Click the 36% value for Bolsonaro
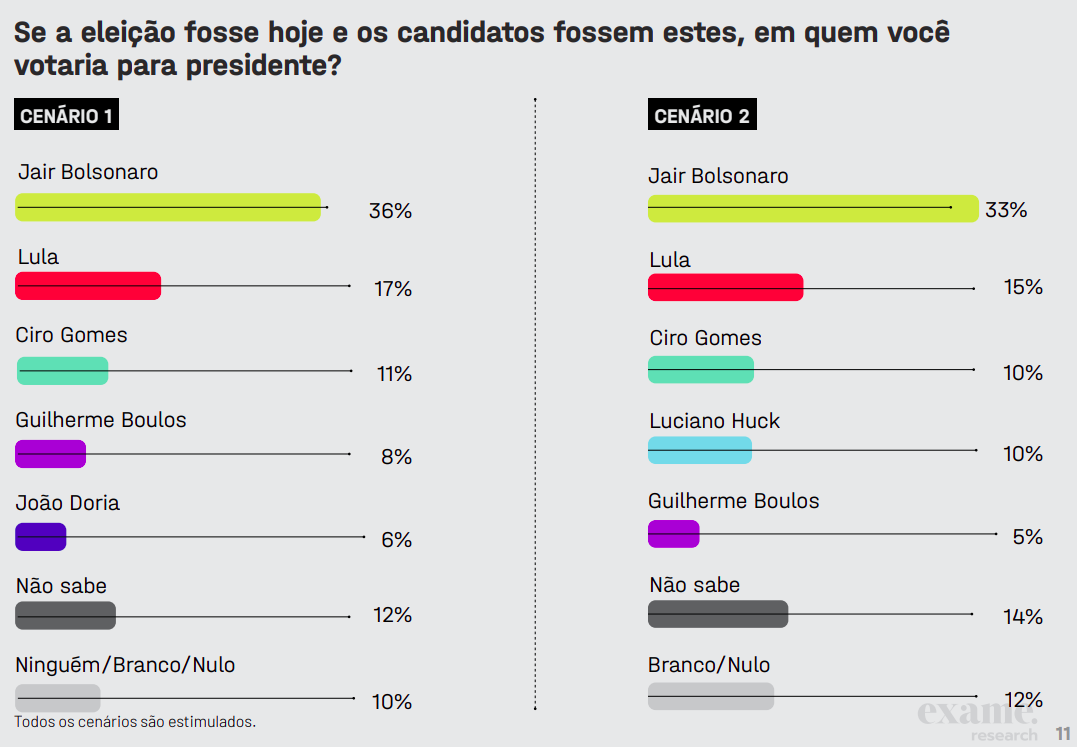 click(390, 211)
